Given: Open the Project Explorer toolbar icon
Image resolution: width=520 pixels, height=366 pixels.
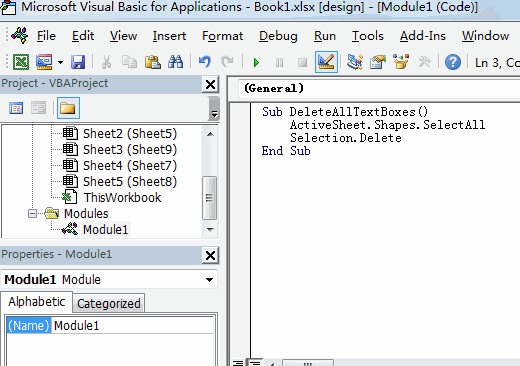Looking at the screenshot, I should tap(355, 62).
